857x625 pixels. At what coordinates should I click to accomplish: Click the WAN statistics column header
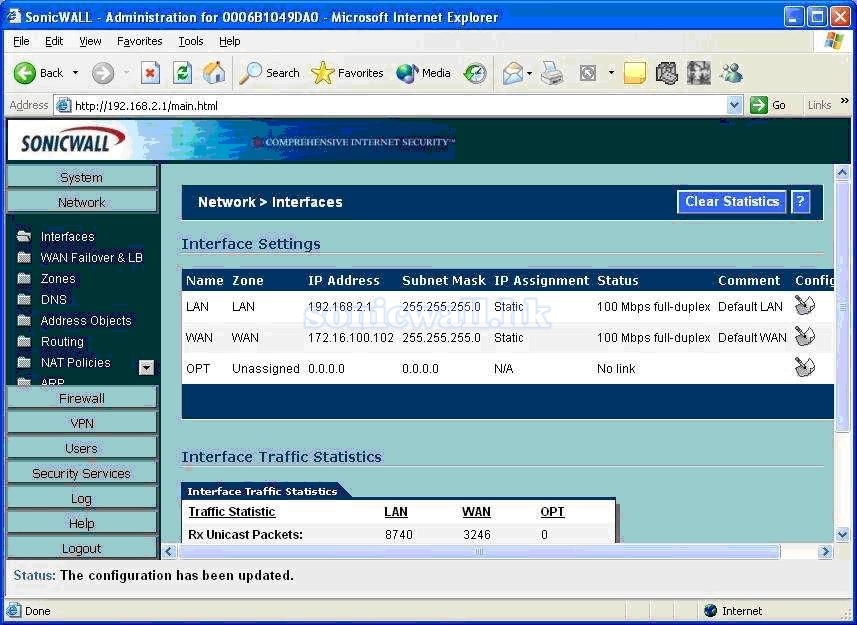tap(476, 512)
